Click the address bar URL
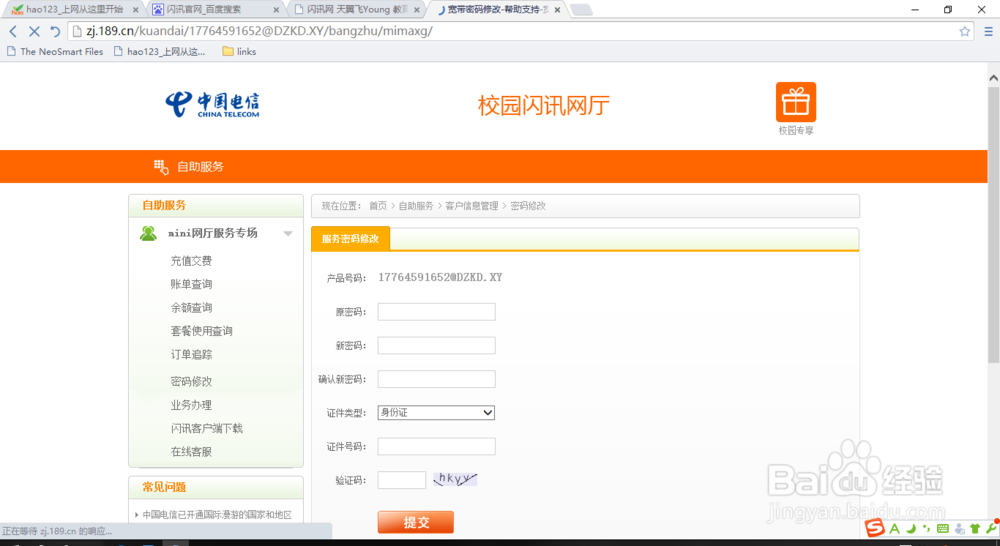 (260, 31)
